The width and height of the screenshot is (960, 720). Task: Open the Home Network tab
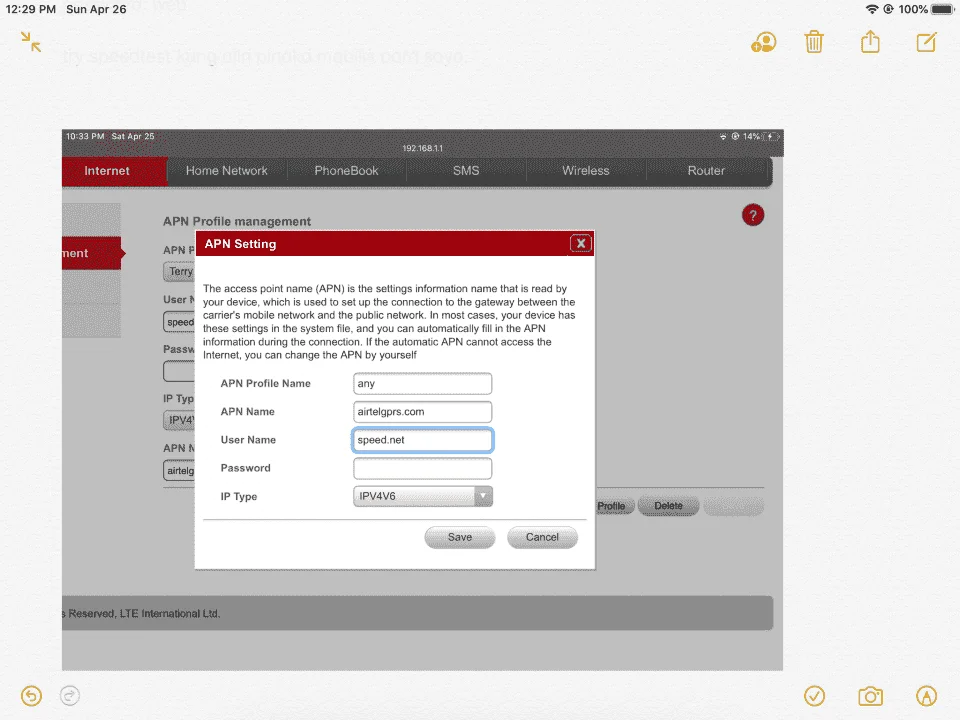[x=227, y=171]
